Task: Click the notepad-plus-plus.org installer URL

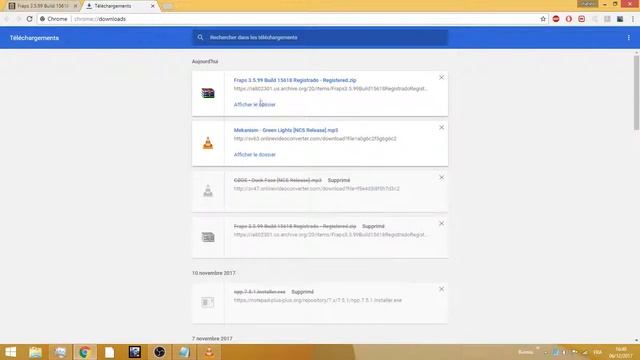Action: pyautogui.click(x=318, y=300)
